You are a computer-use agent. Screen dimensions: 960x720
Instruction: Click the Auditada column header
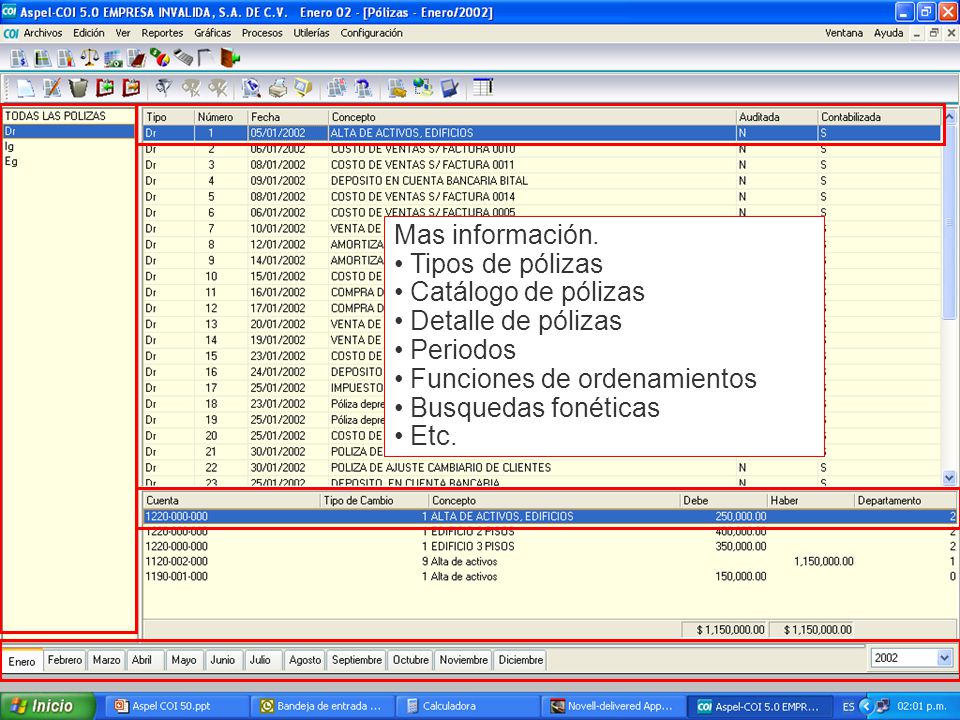[777, 117]
